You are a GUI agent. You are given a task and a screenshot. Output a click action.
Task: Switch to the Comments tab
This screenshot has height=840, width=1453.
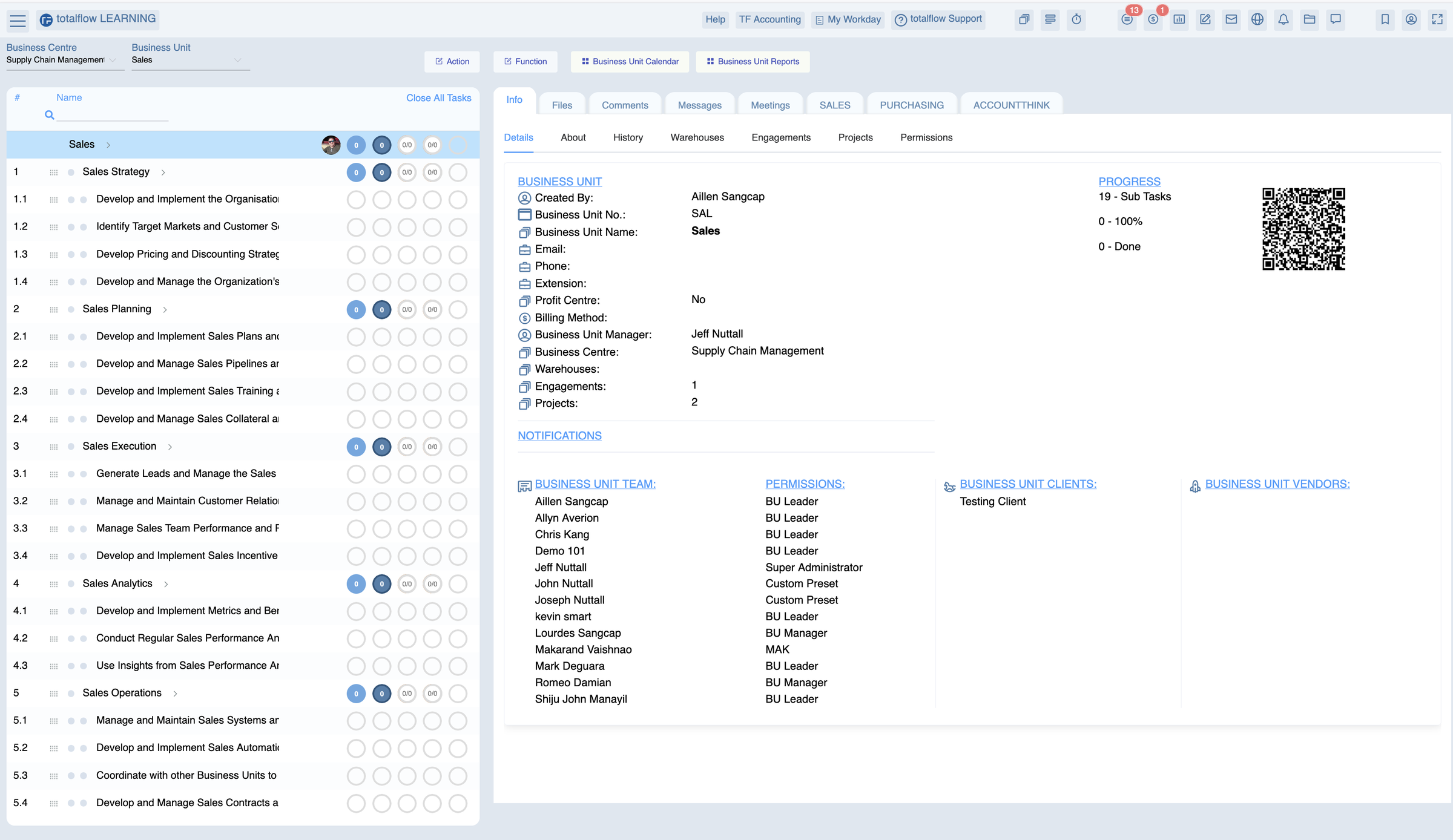[624, 105]
